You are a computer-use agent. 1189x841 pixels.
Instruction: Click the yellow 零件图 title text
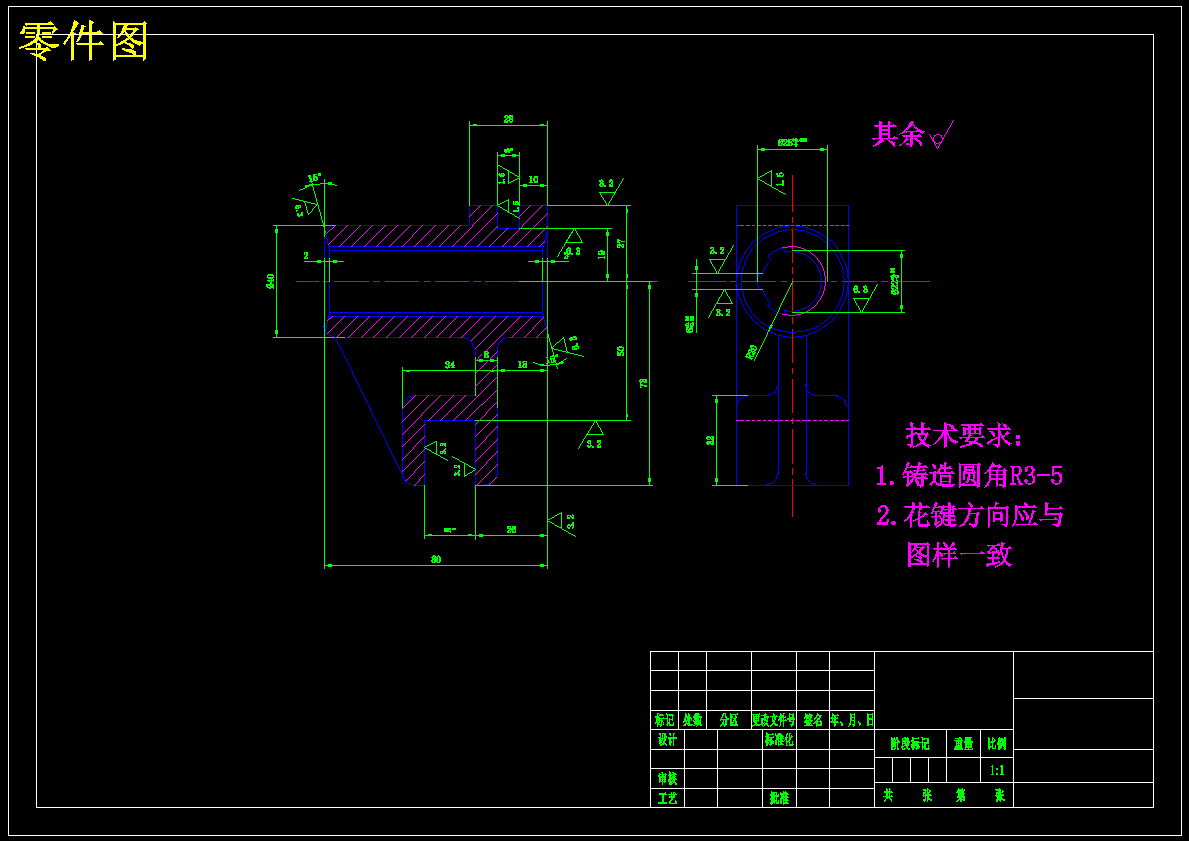click(x=83, y=42)
